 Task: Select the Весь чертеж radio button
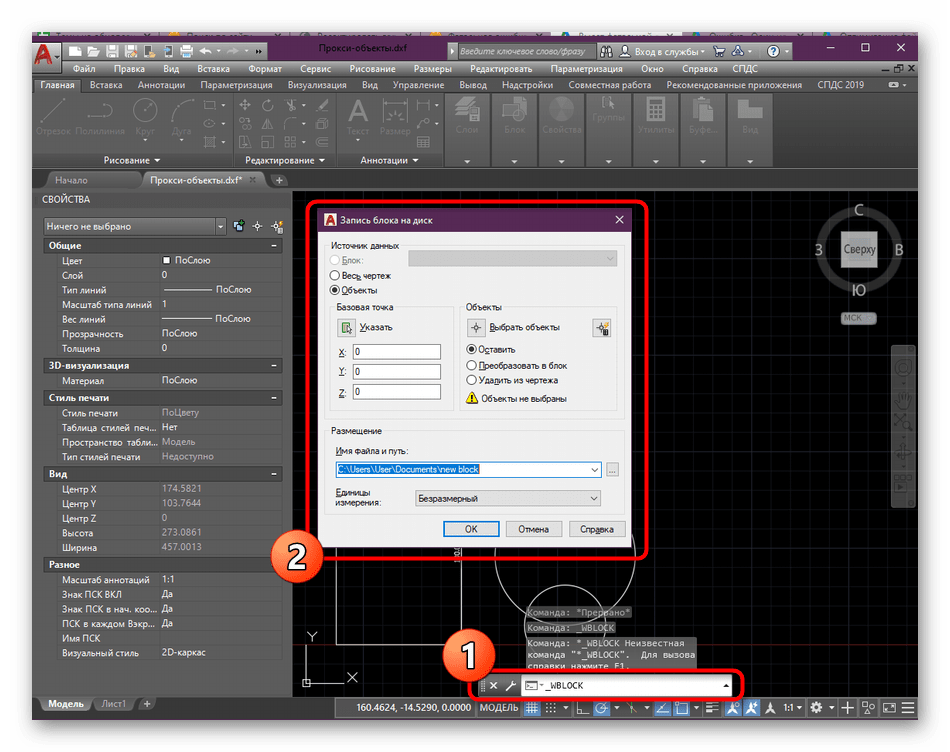click(335, 275)
